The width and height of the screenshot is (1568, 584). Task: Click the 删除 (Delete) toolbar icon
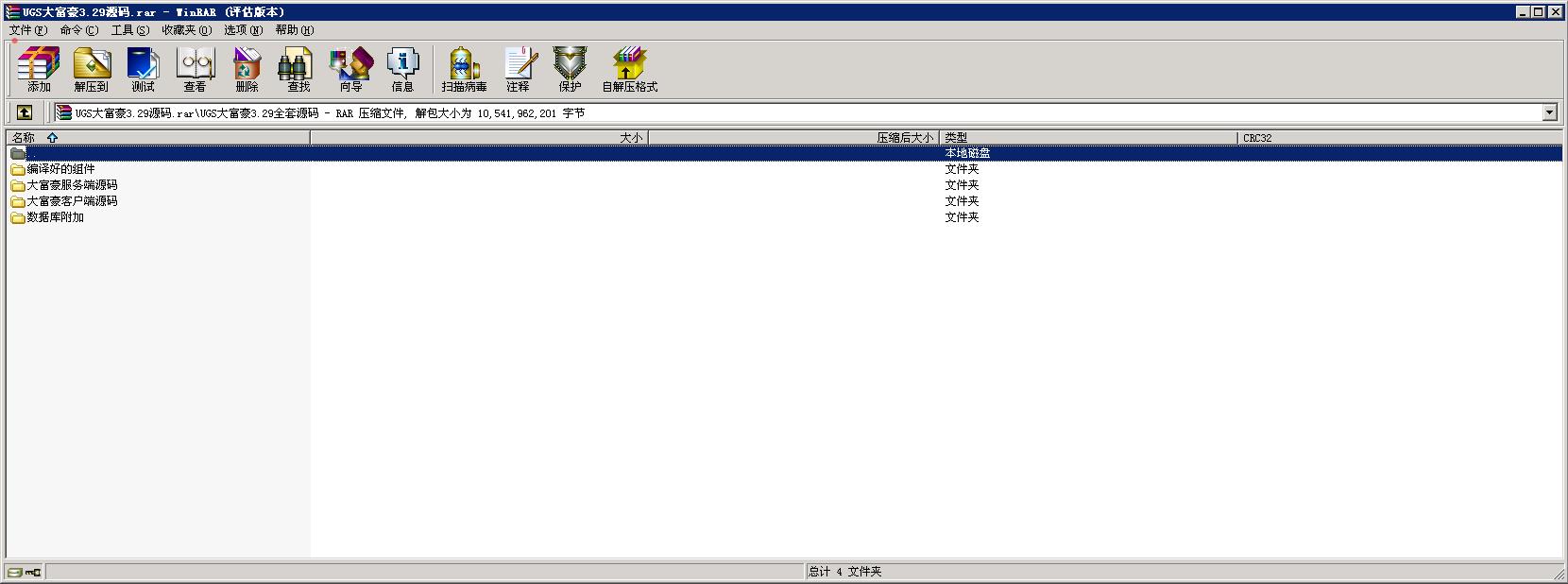pos(247,70)
